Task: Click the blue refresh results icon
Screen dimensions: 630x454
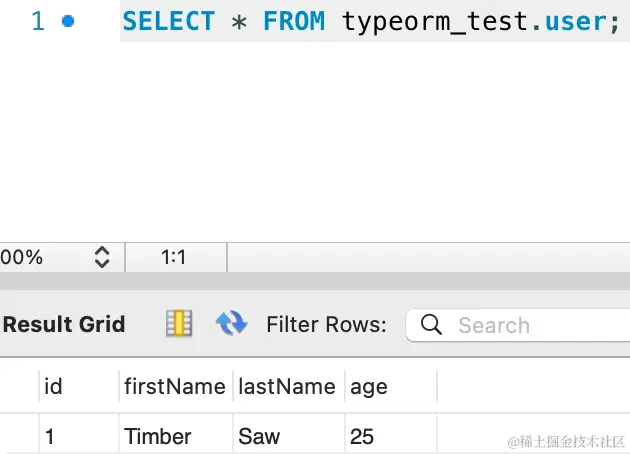Action: (x=231, y=323)
